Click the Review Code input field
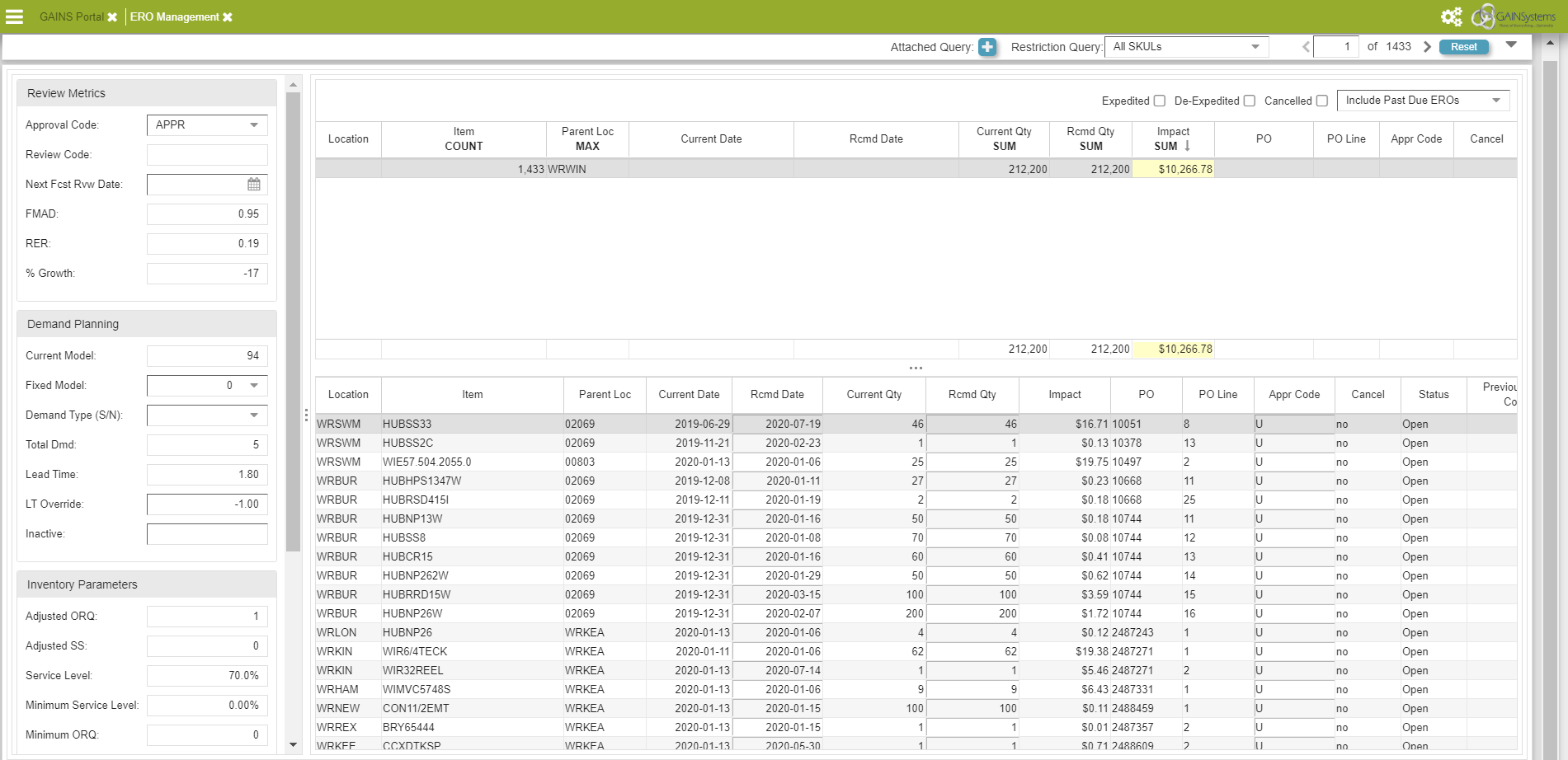 (x=207, y=155)
